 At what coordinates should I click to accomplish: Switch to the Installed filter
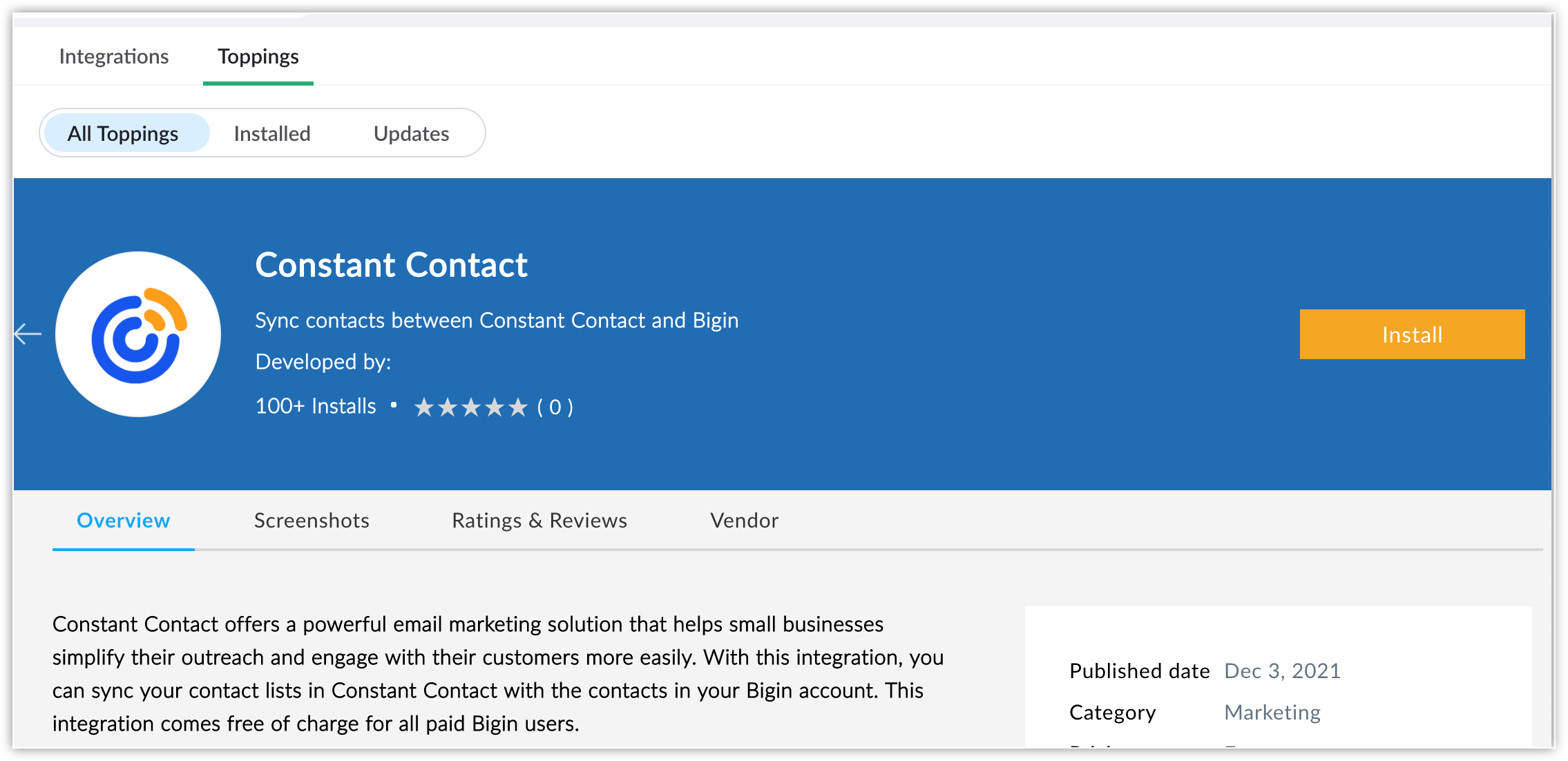click(x=272, y=133)
